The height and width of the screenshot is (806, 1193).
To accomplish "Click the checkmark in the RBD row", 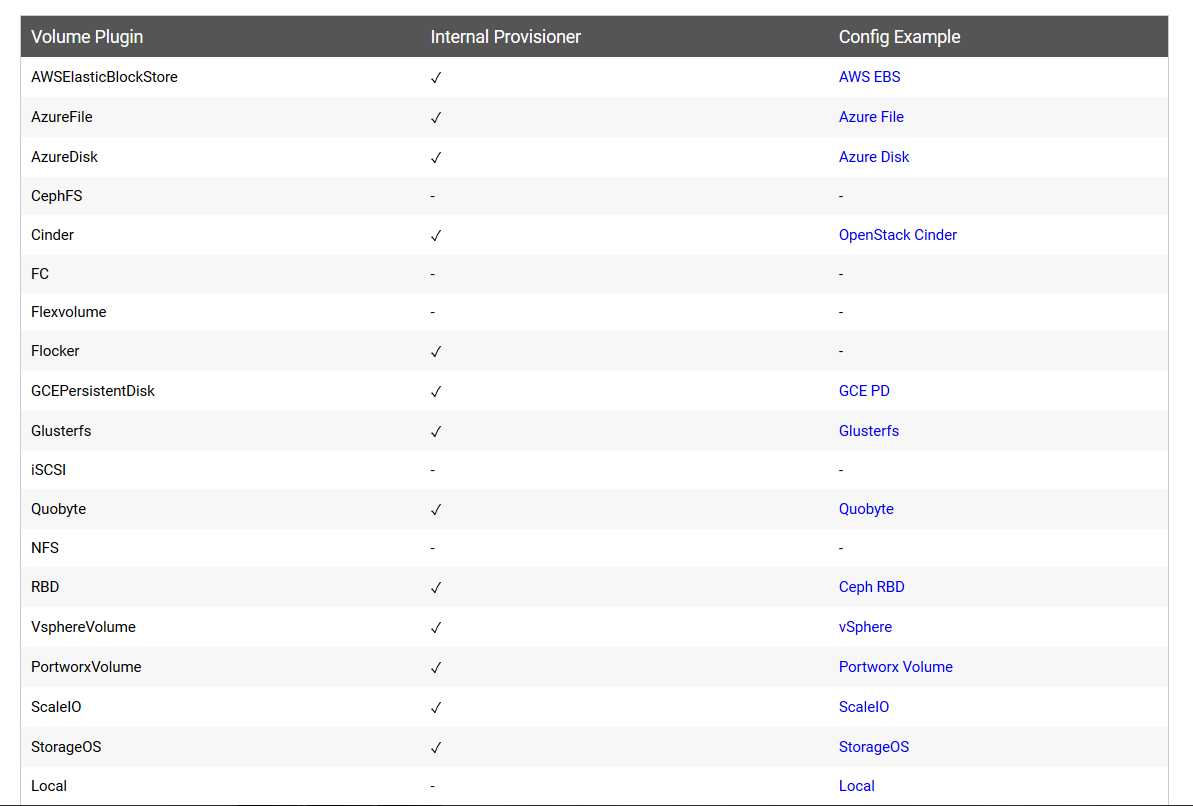I will click(x=436, y=588).
